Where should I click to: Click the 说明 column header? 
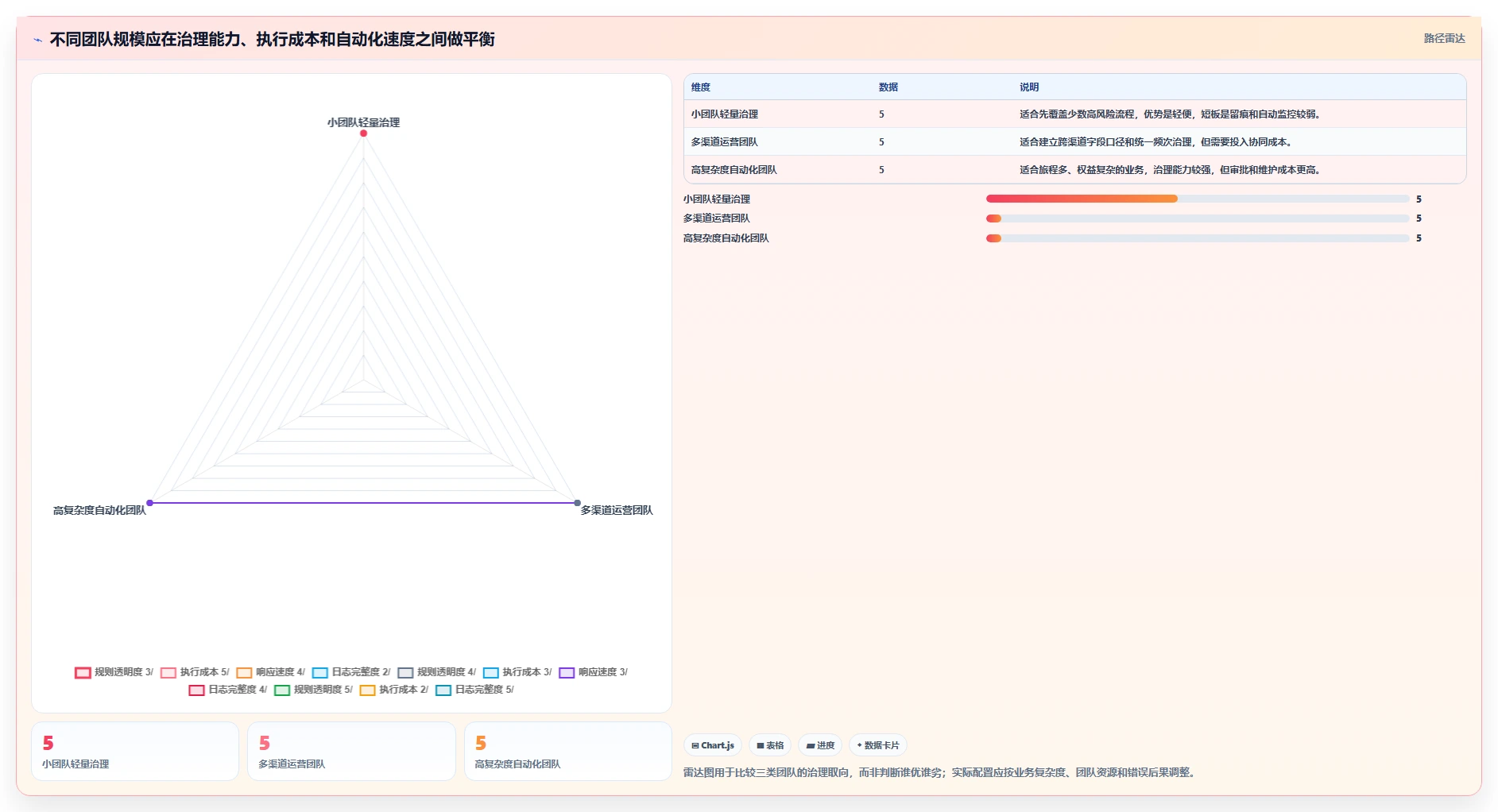(x=1029, y=87)
